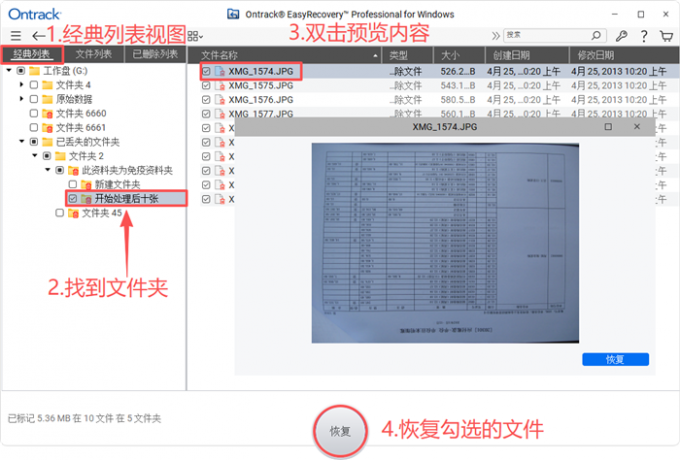Click the XMG_1574.JPG file icon

(220, 72)
